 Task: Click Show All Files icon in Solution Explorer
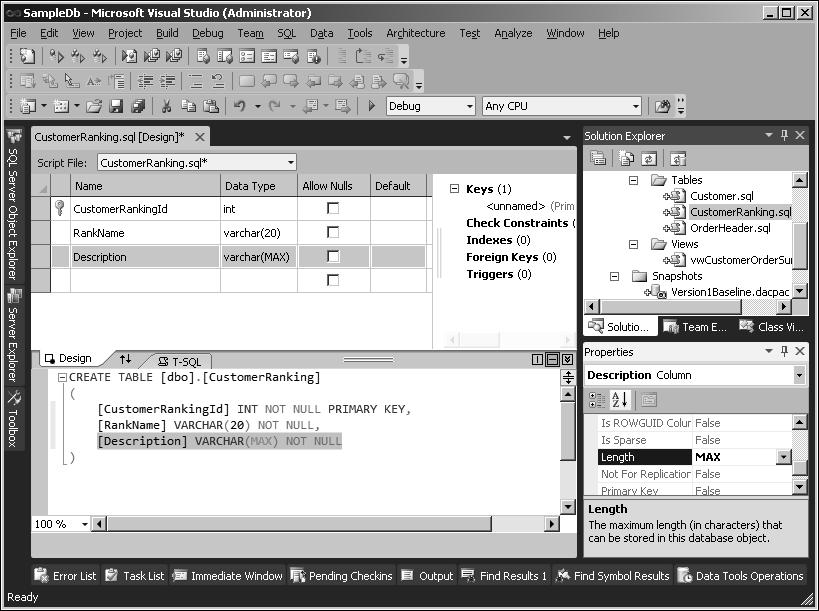tap(626, 158)
